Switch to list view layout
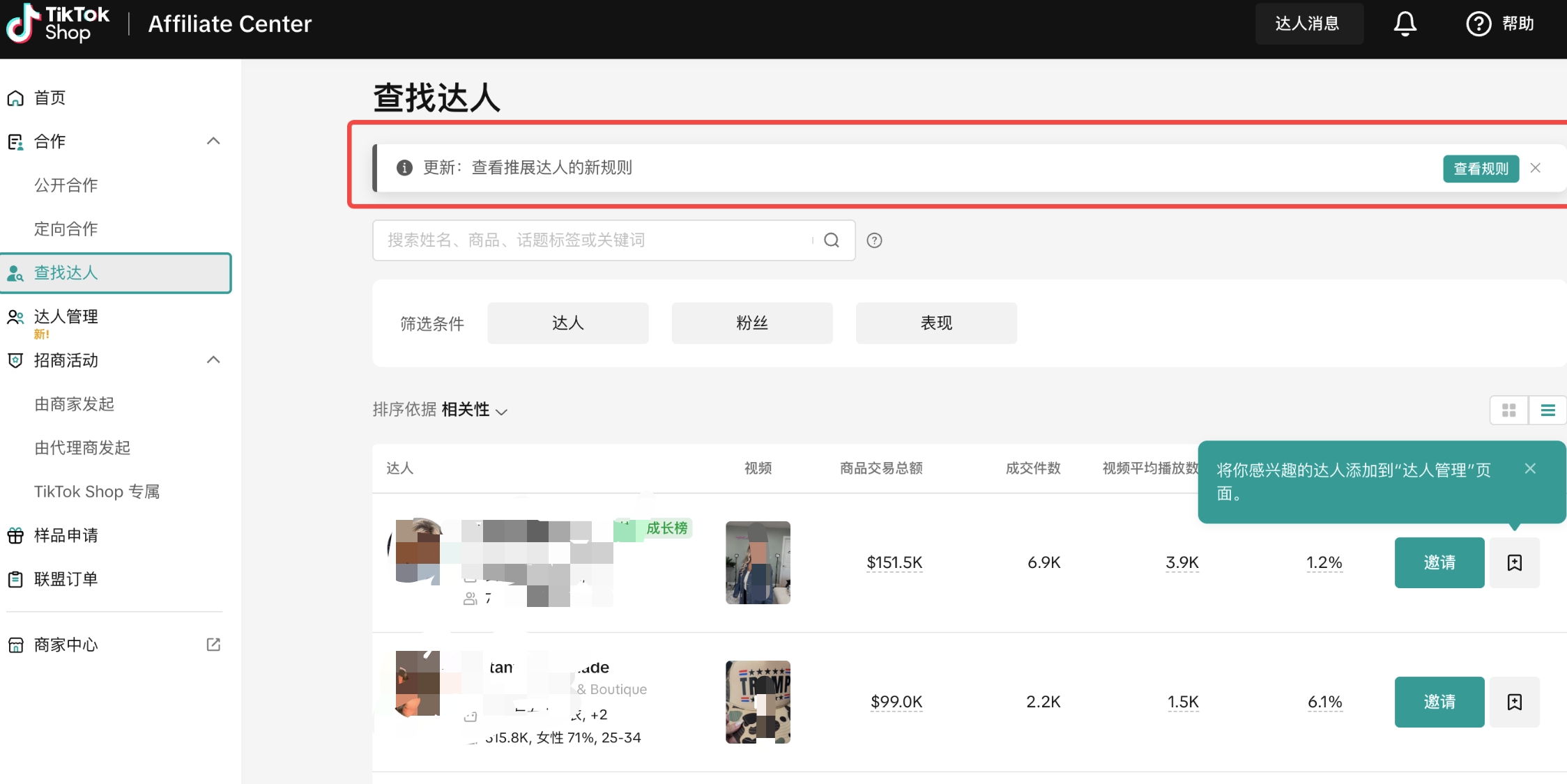The width and height of the screenshot is (1567, 784). 1547,410
